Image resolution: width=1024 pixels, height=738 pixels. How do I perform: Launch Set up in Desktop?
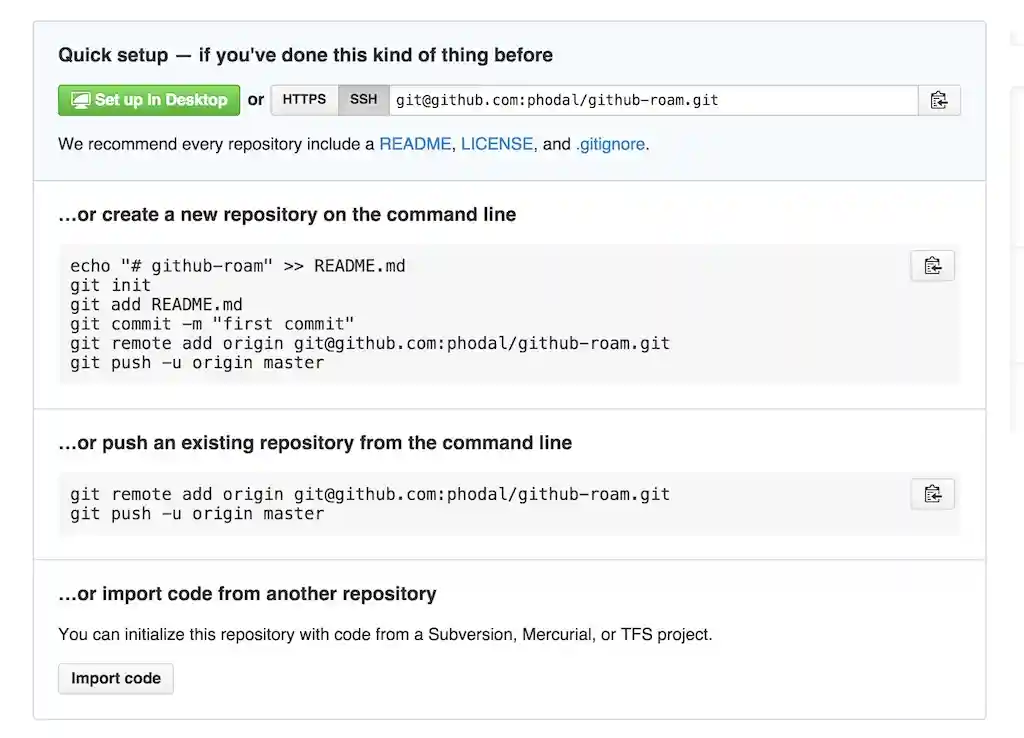[x=148, y=99]
